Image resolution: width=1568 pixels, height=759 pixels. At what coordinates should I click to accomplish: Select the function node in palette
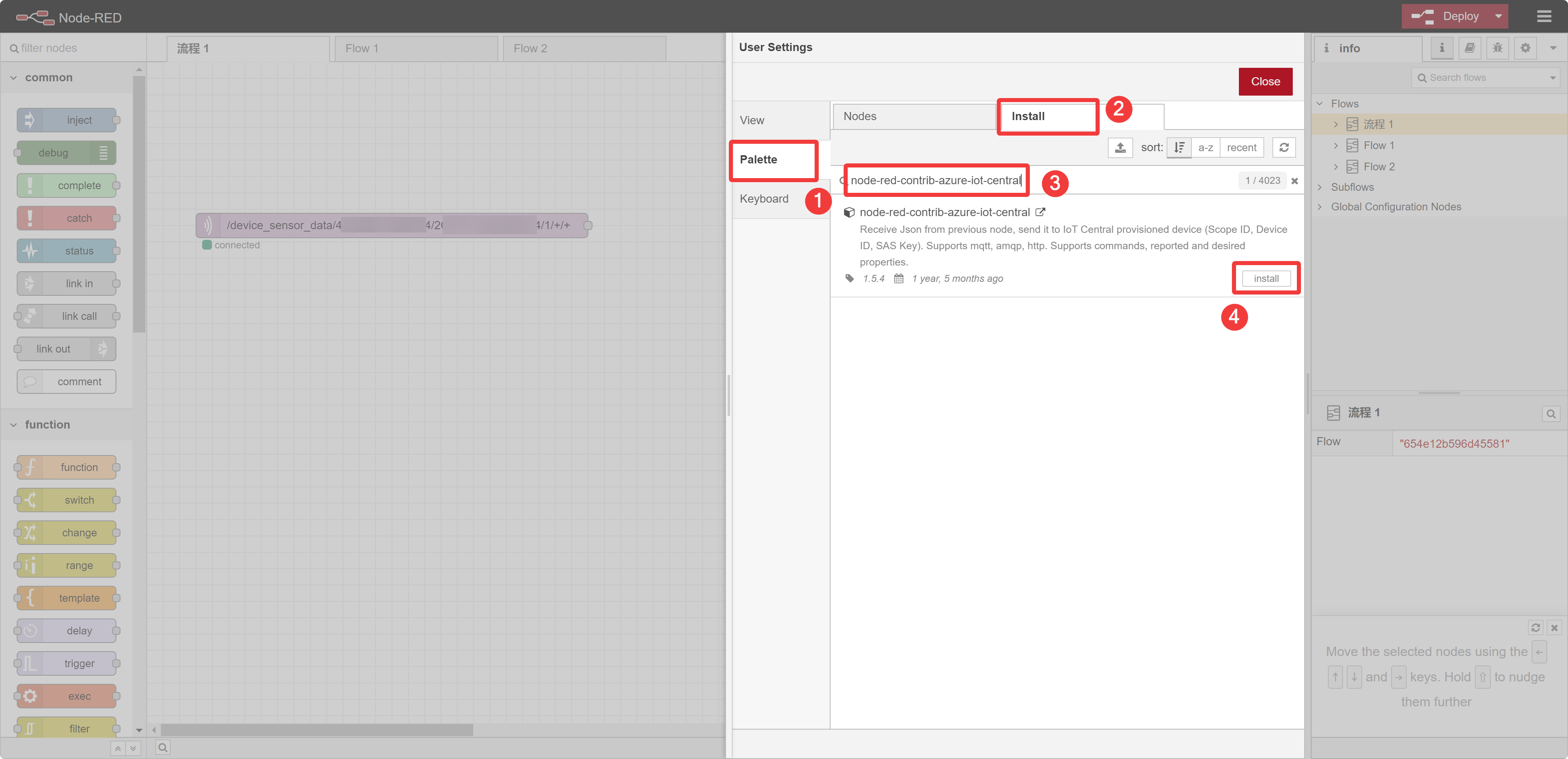(67, 467)
